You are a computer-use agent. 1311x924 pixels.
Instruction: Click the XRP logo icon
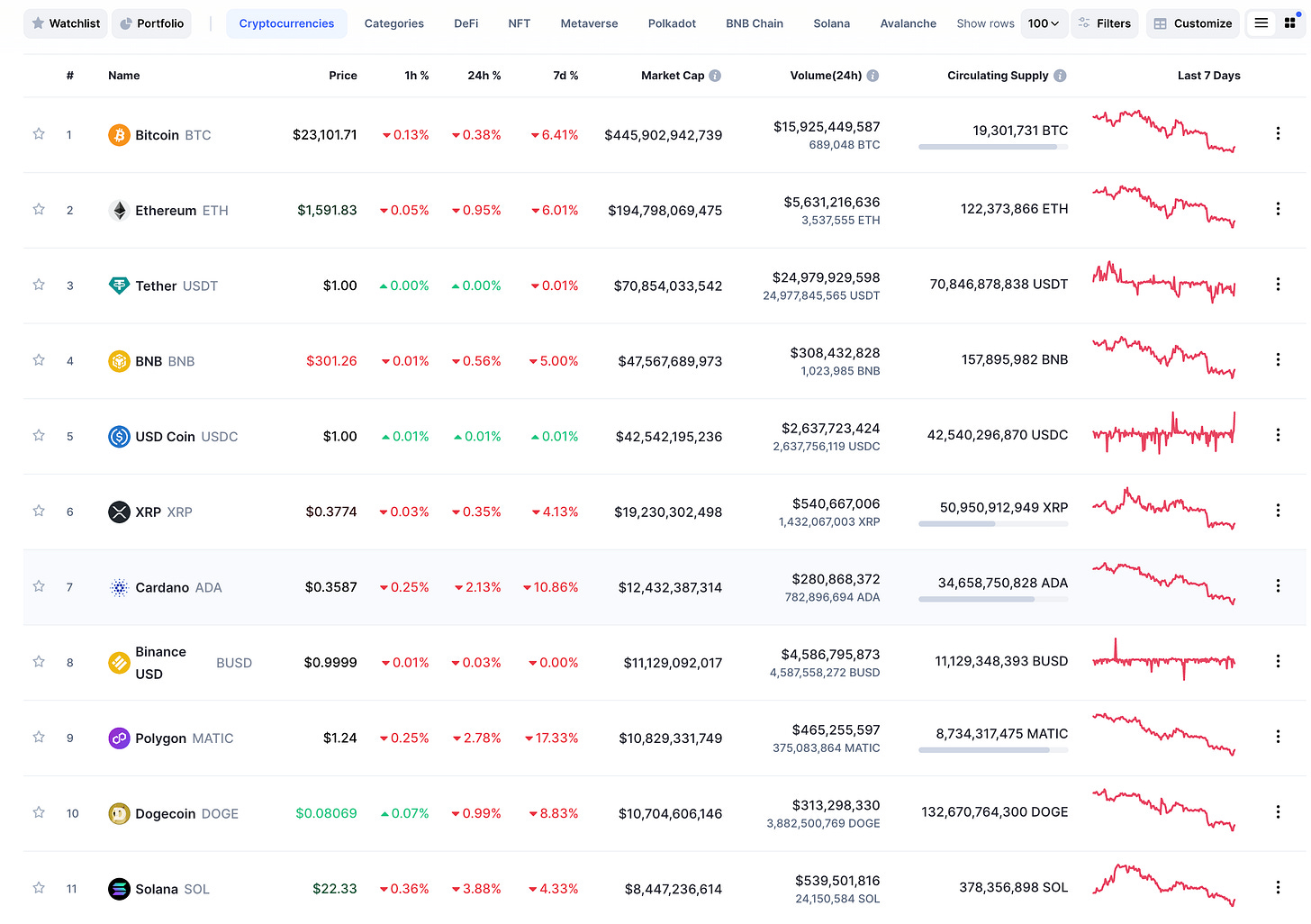119,512
